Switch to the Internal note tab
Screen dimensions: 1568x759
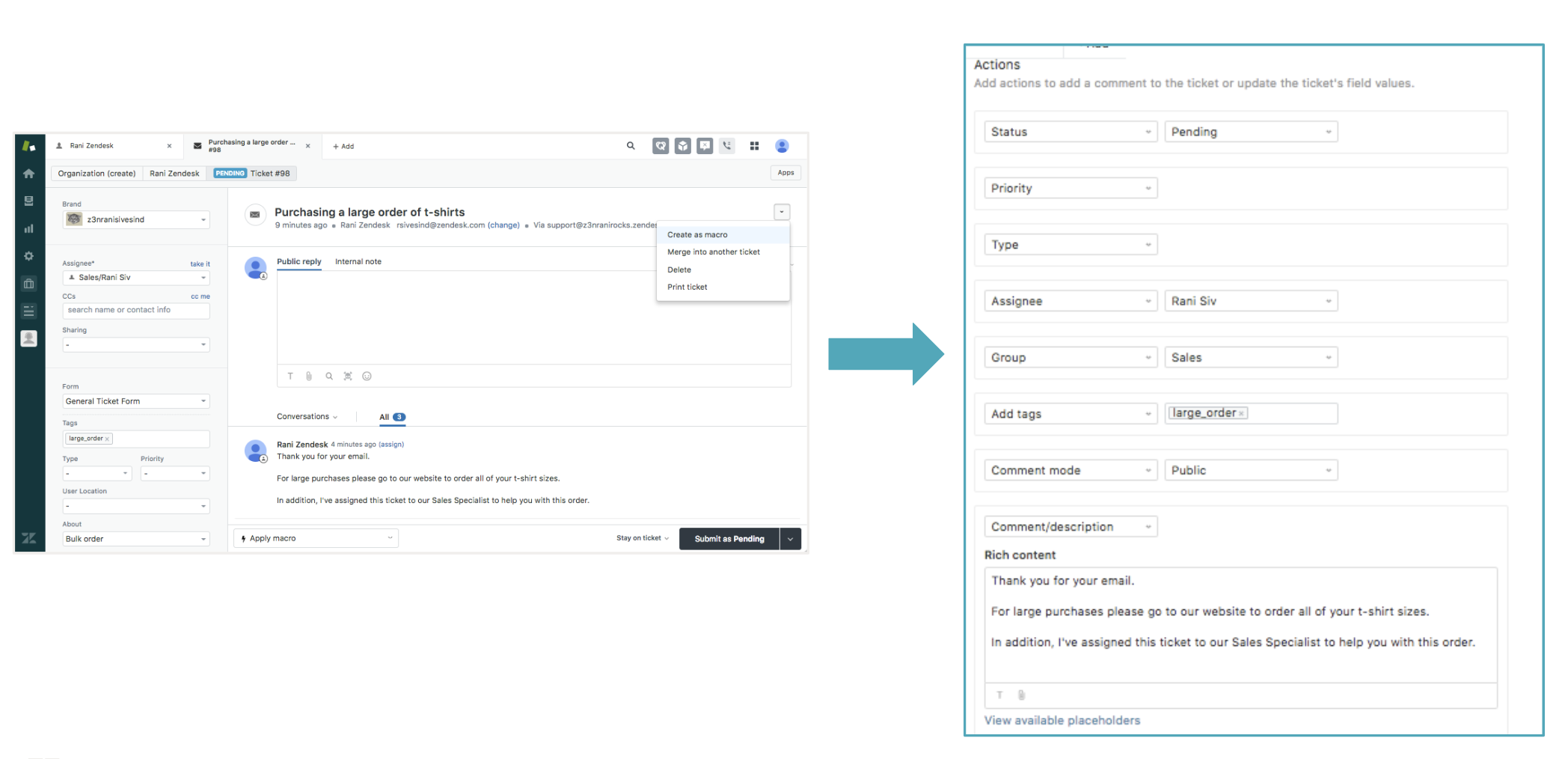tap(358, 261)
